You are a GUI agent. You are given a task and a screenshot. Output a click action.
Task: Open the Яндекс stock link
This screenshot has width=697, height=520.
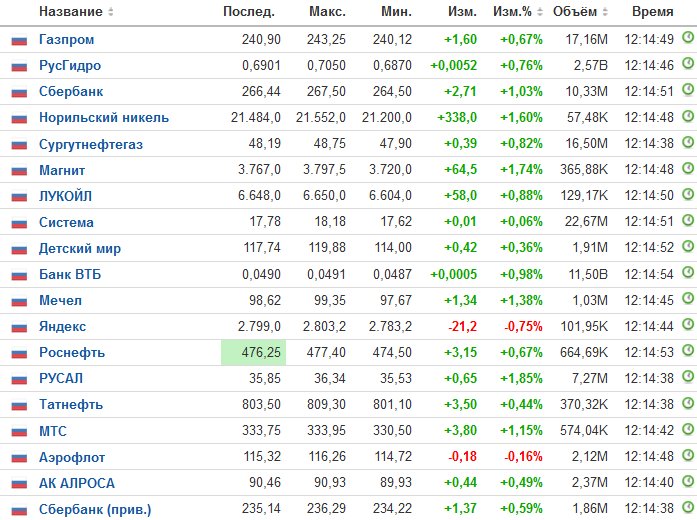(63, 326)
